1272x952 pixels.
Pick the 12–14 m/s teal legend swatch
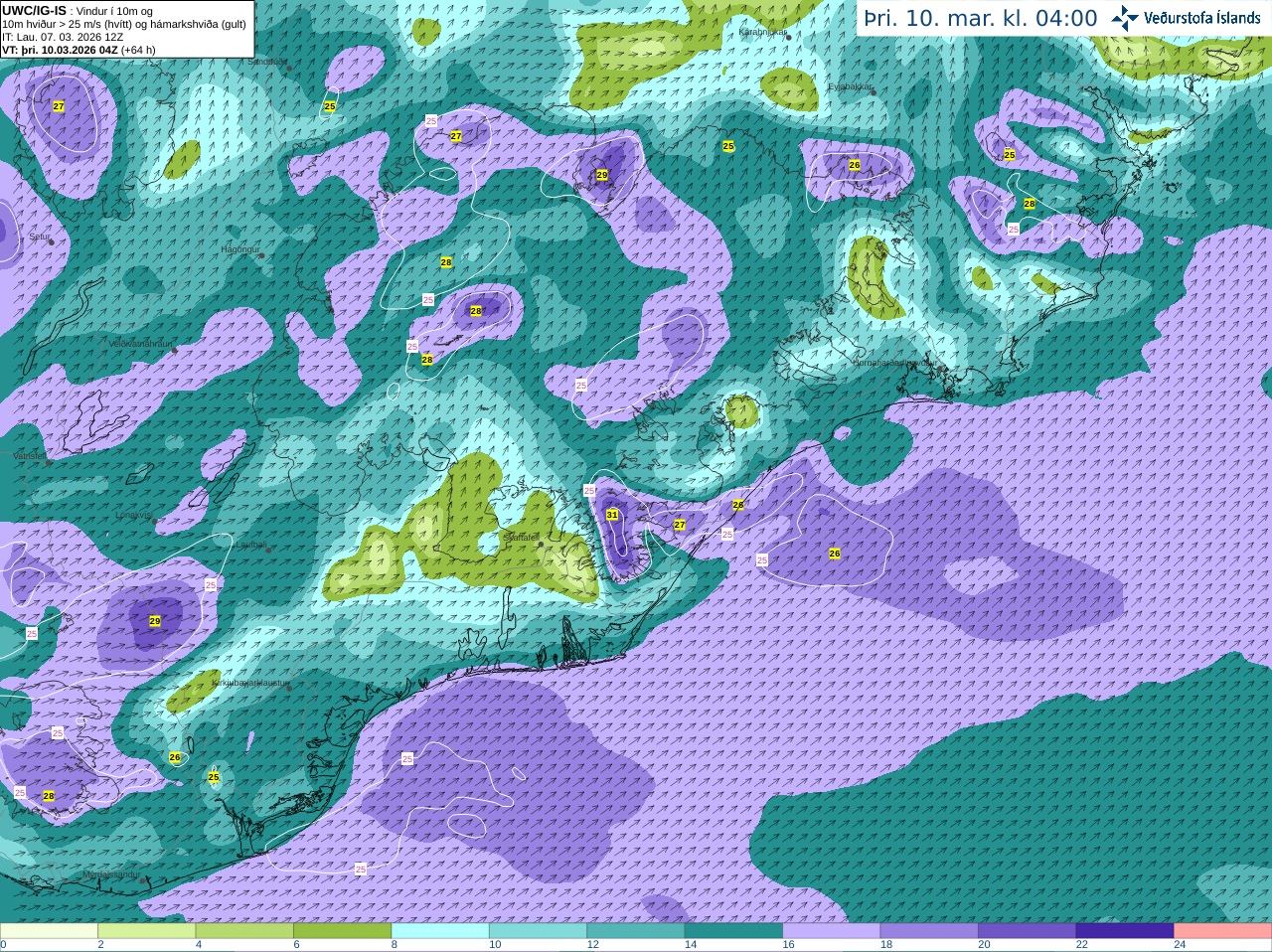click(x=636, y=931)
